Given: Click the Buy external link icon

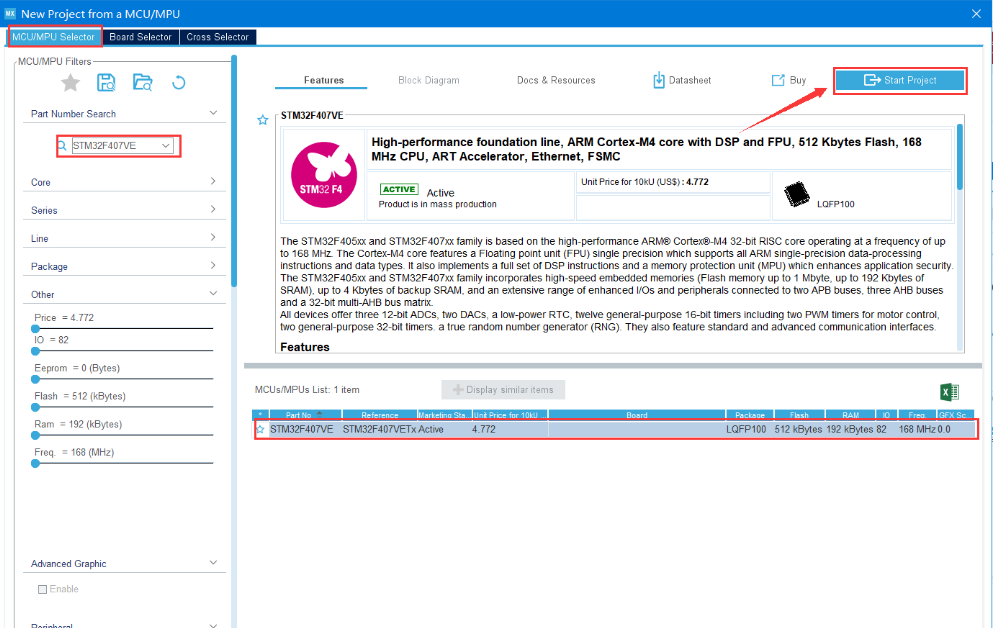Looking at the screenshot, I should click(x=778, y=80).
